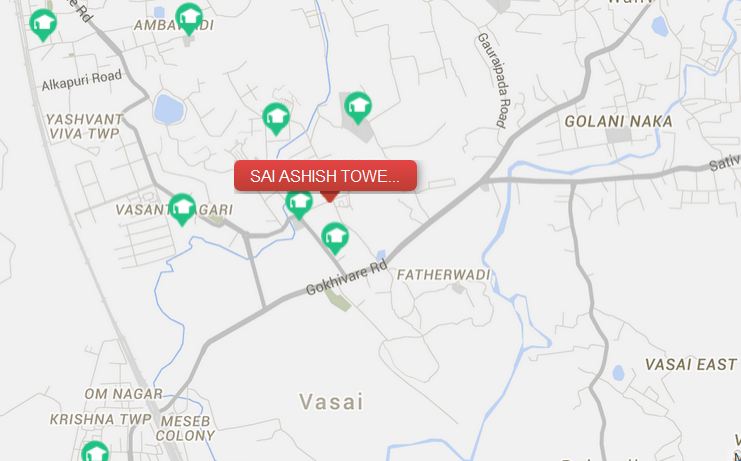
Task: Click the Alkapuri Road label
Action: 81,81
